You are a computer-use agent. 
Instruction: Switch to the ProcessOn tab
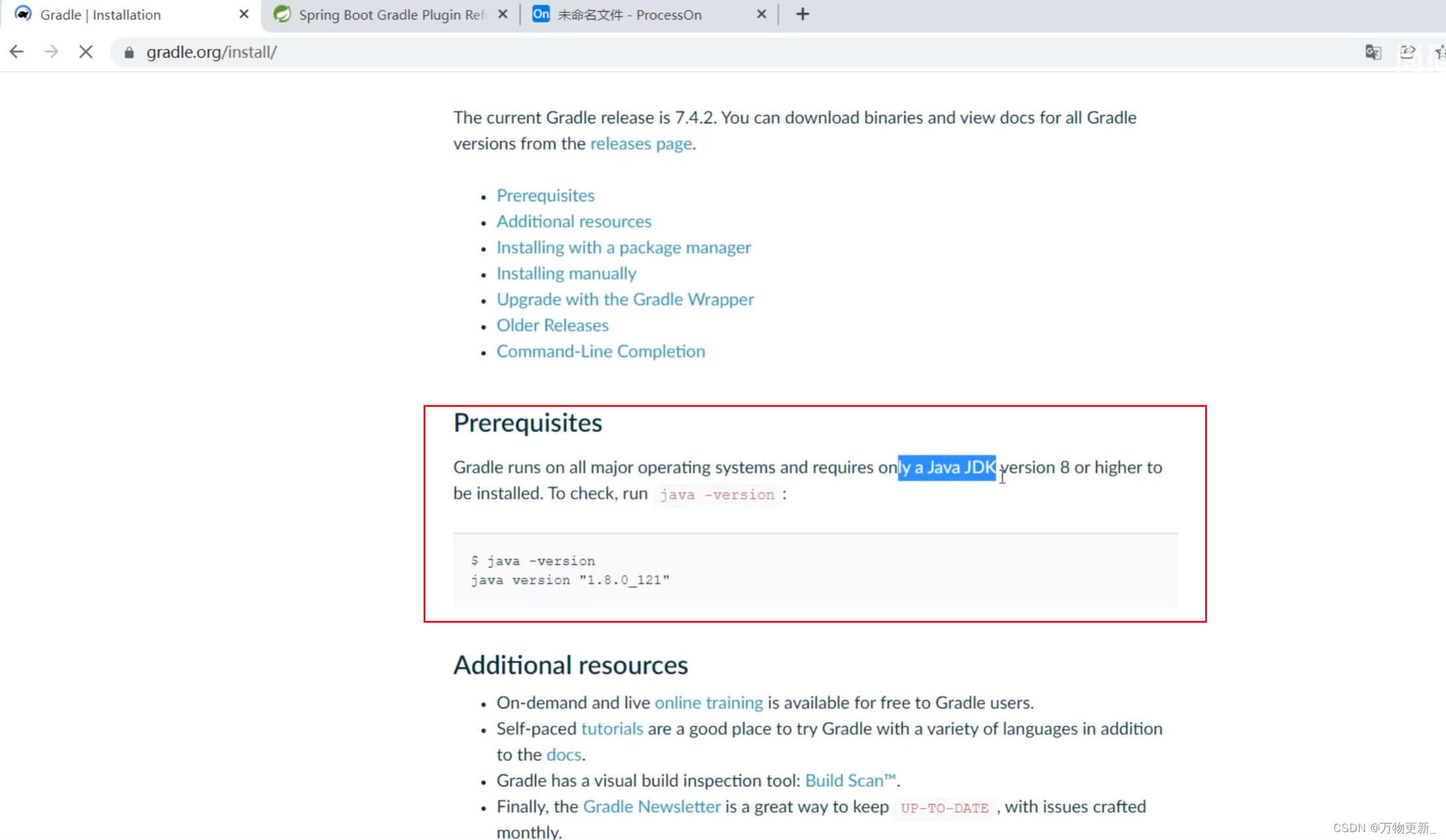pyautogui.click(x=650, y=14)
